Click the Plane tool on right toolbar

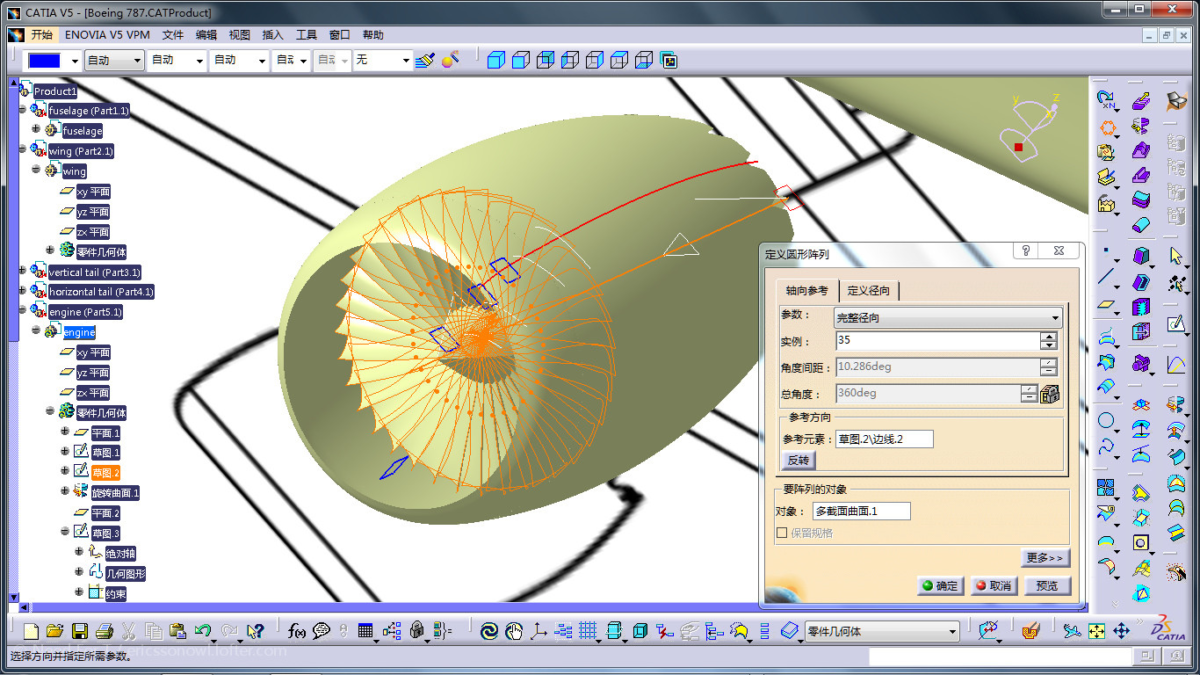tap(1105, 304)
